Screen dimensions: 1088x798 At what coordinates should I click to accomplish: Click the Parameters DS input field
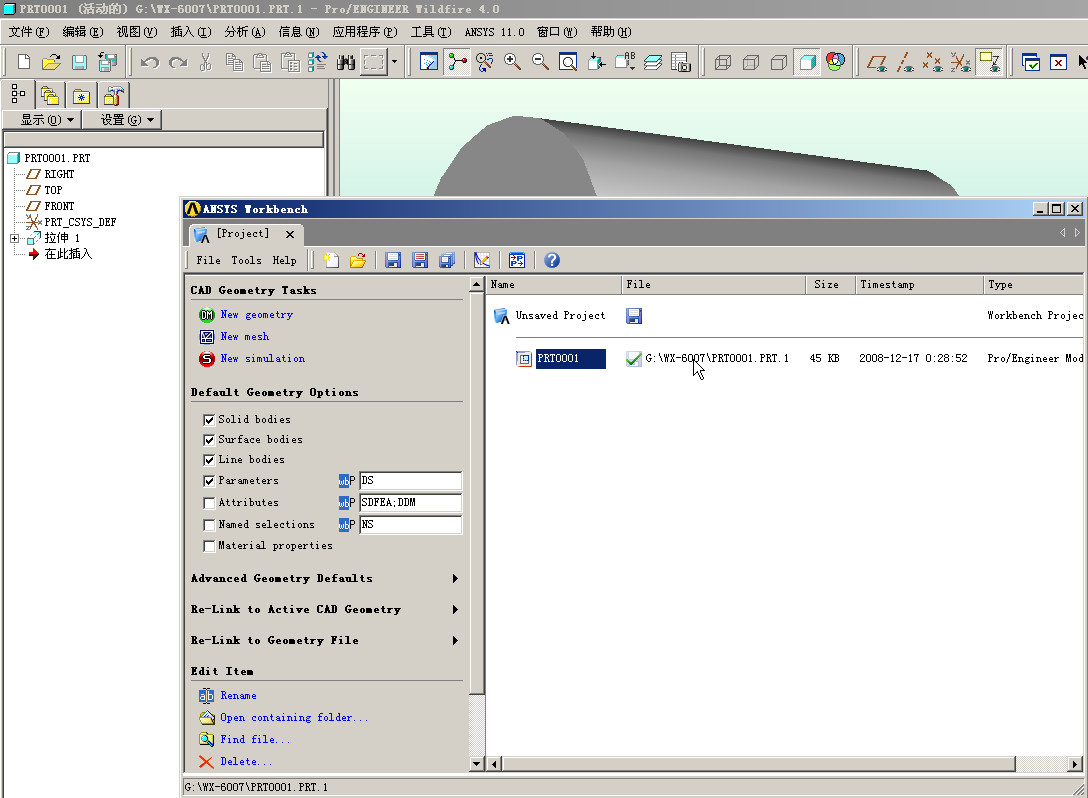(x=411, y=480)
